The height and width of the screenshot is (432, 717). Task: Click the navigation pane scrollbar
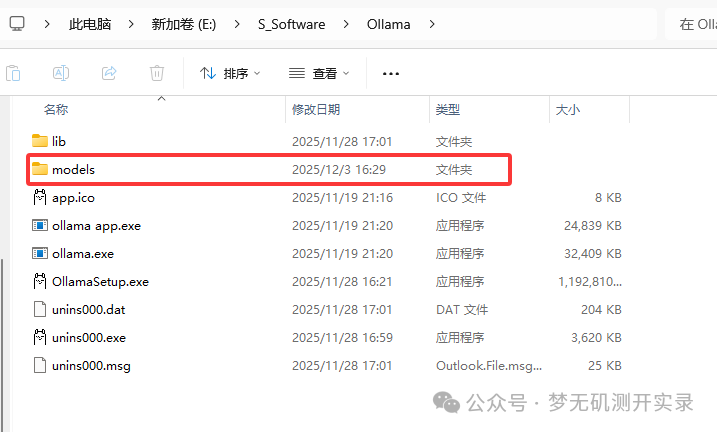tap(2, 345)
